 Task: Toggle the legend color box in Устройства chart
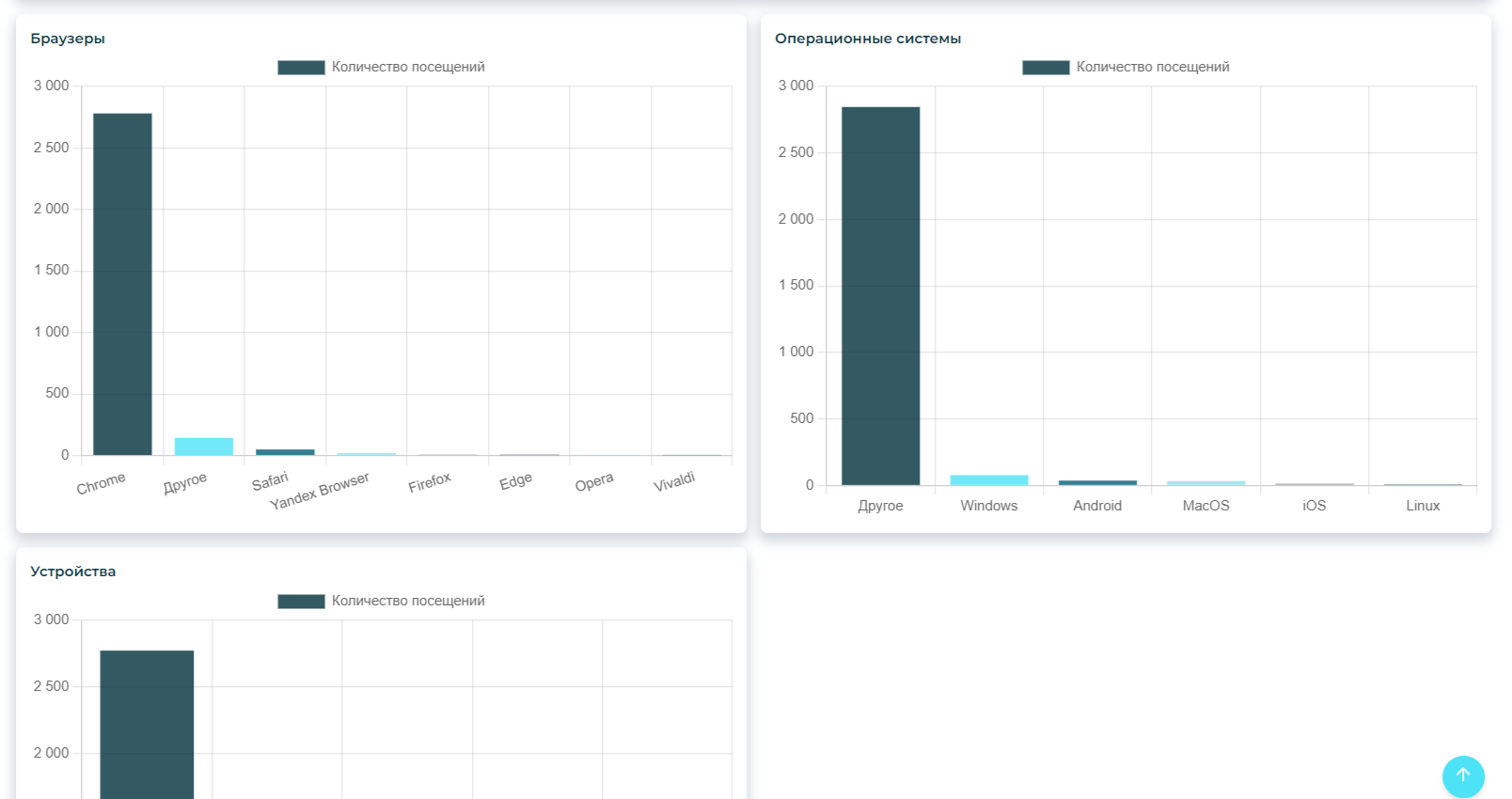tap(301, 602)
